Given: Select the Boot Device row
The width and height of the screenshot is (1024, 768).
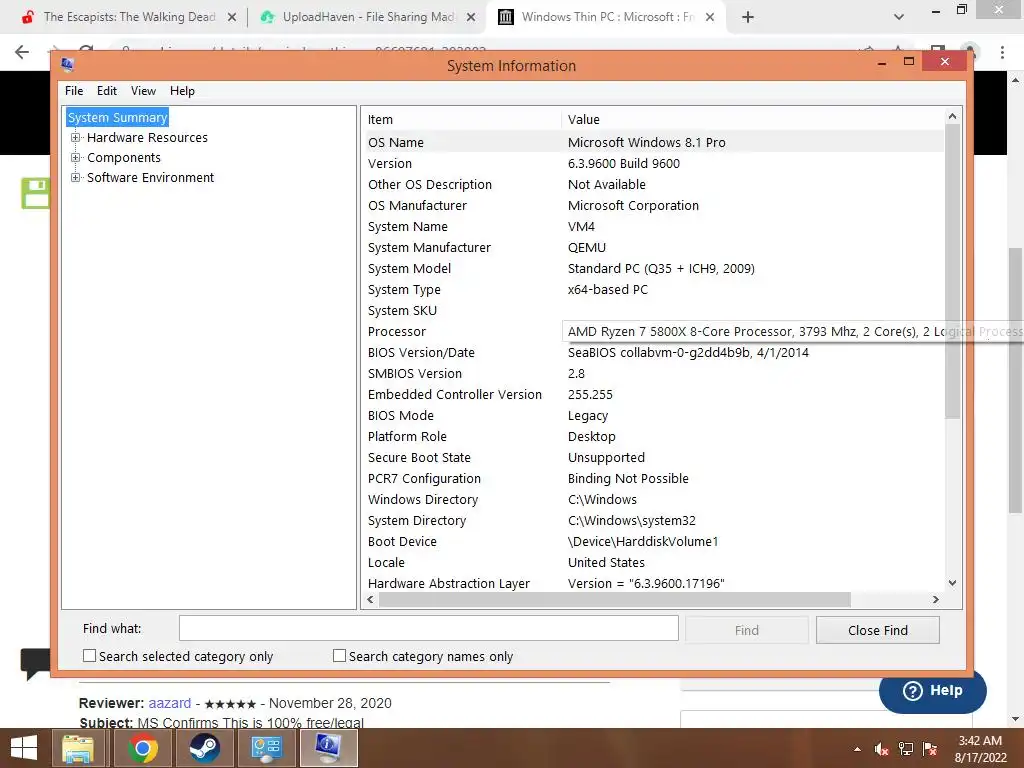Looking at the screenshot, I should [x=653, y=541].
